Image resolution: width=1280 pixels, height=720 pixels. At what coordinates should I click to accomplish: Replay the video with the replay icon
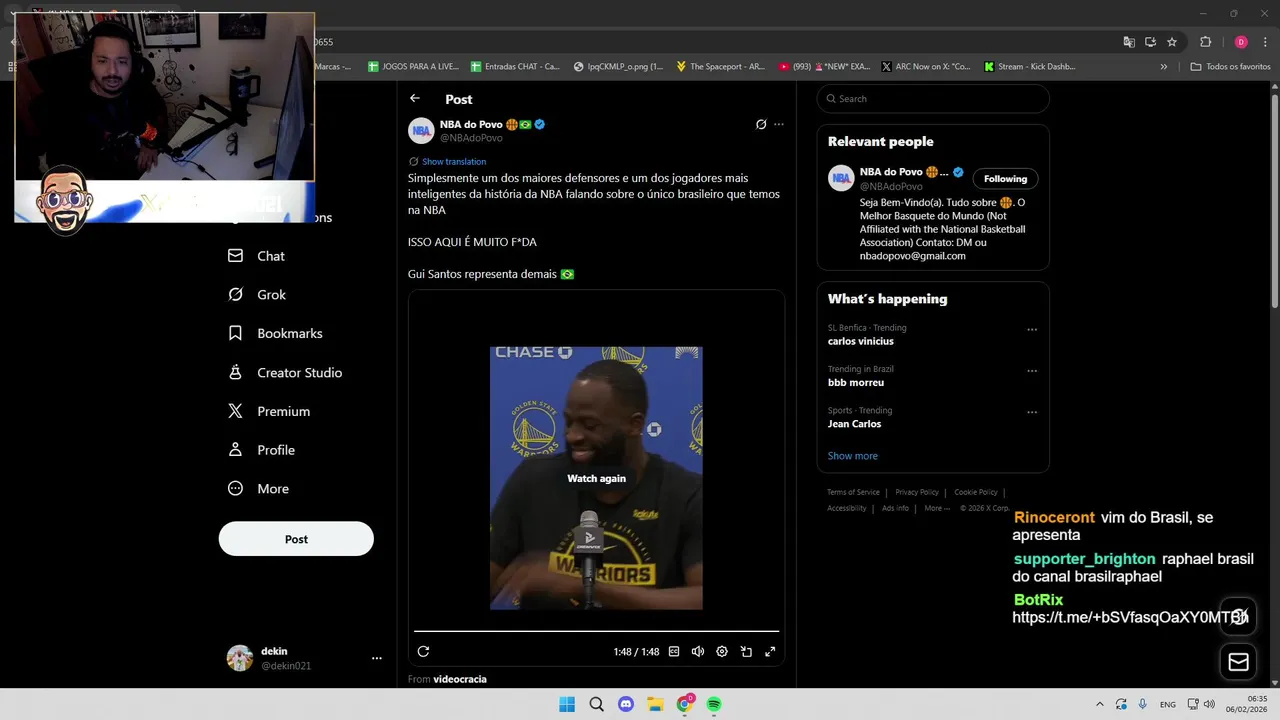(x=423, y=651)
